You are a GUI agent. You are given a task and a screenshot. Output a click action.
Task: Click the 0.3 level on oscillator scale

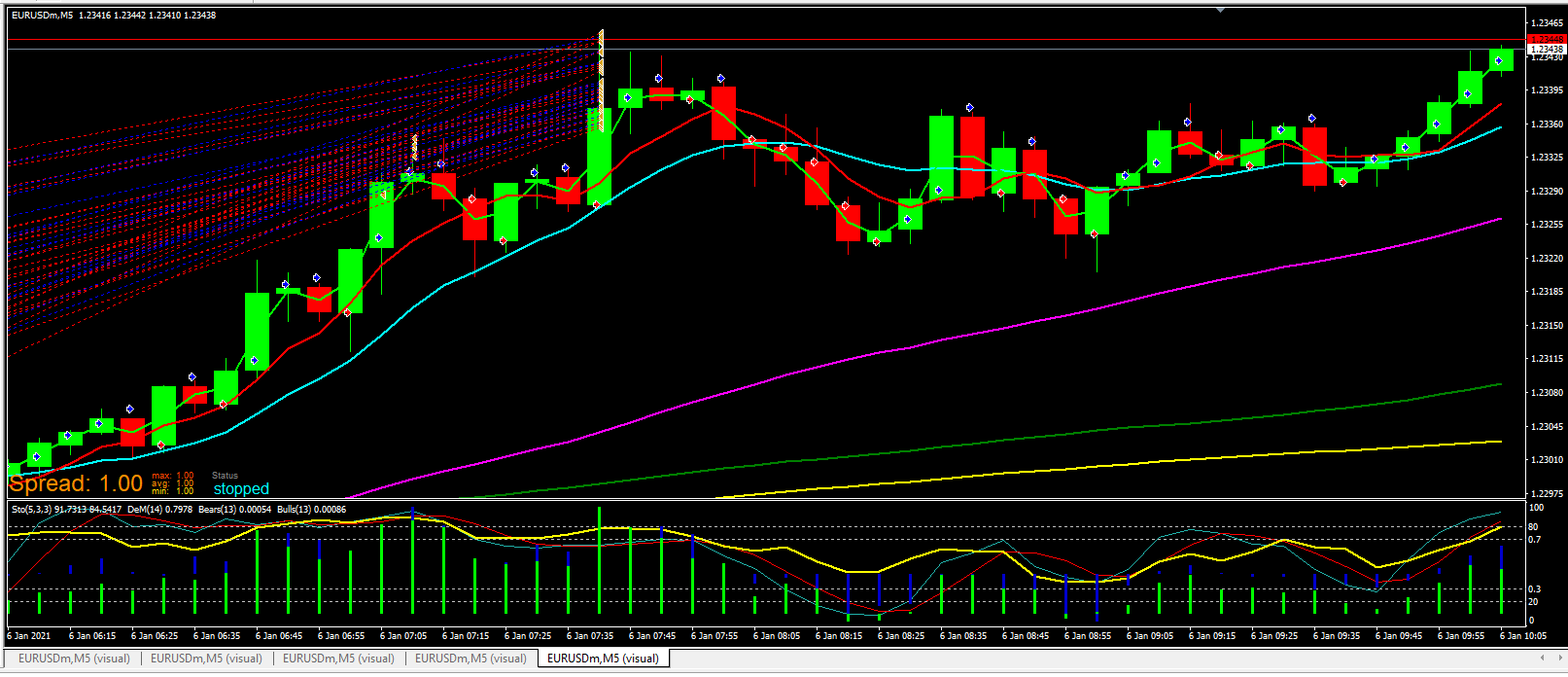click(1534, 589)
